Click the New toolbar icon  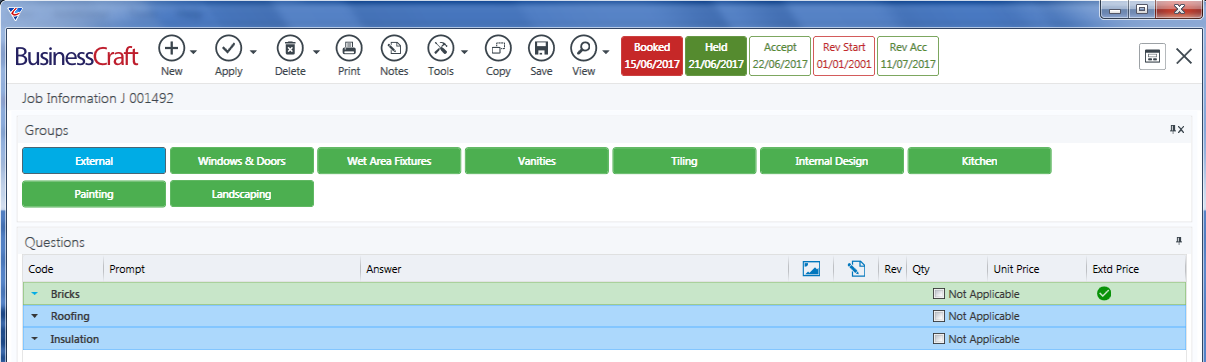click(172, 48)
